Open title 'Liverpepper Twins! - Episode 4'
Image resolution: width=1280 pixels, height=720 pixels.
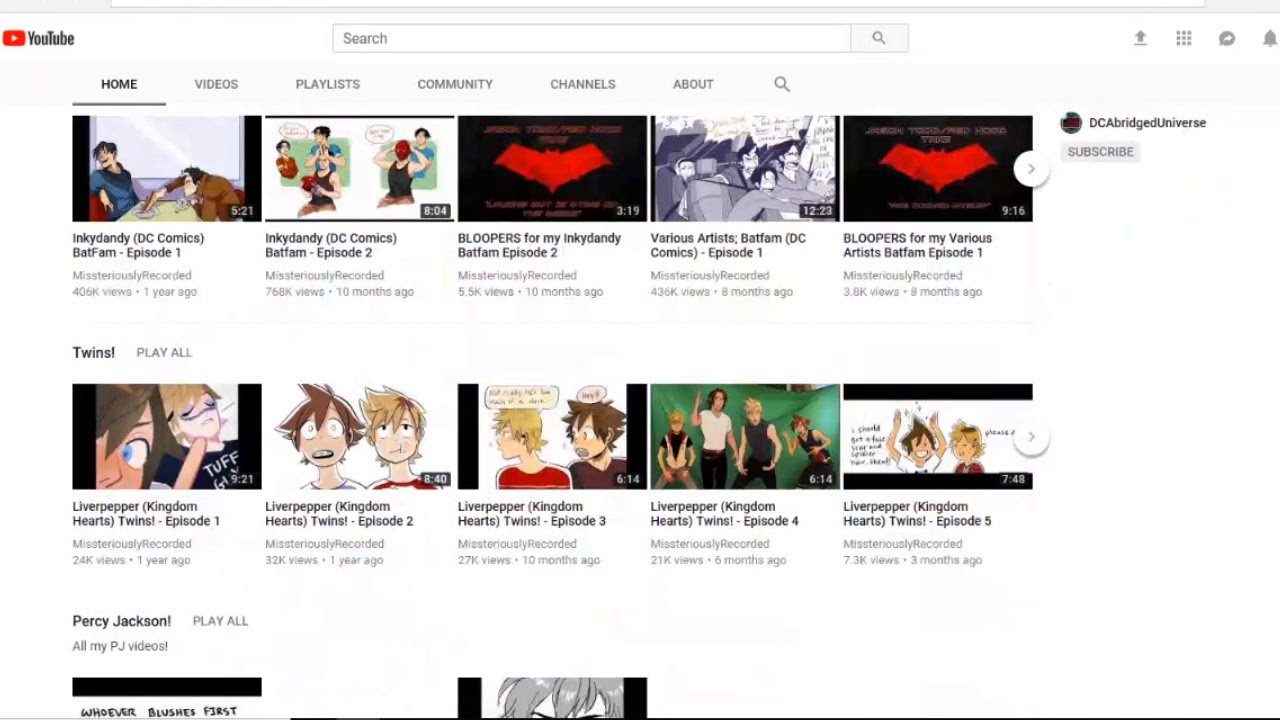725,514
